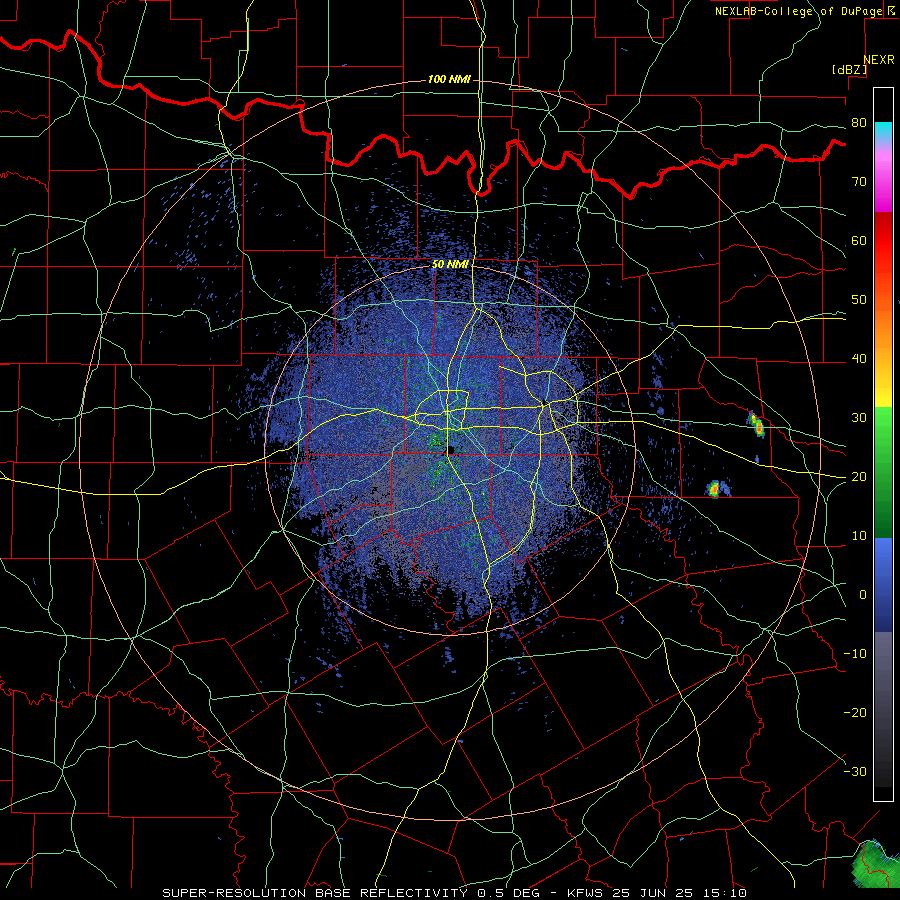Image resolution: width=900 pixels, height=900 pixels.
Task: Click the 25 JUN 25 date in caption
Action: (652, 893)
